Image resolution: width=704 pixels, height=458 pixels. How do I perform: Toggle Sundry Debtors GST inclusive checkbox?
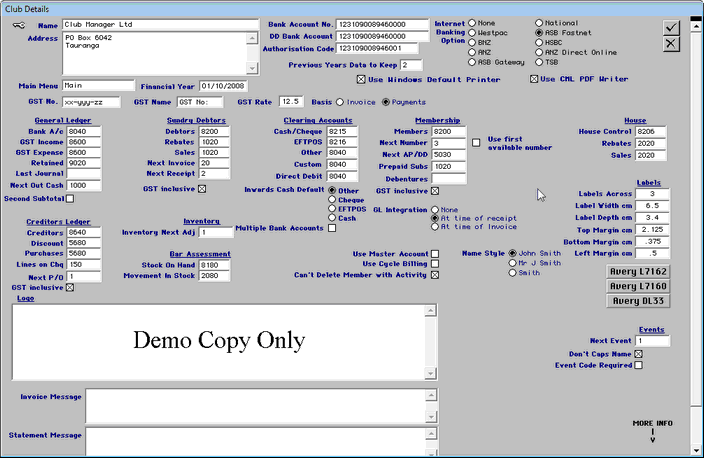tap(202, 189)
